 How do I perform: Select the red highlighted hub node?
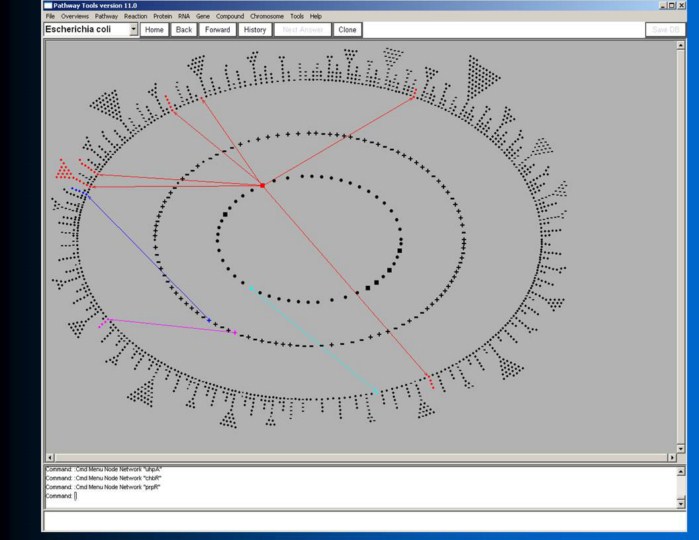coord(262,185)
